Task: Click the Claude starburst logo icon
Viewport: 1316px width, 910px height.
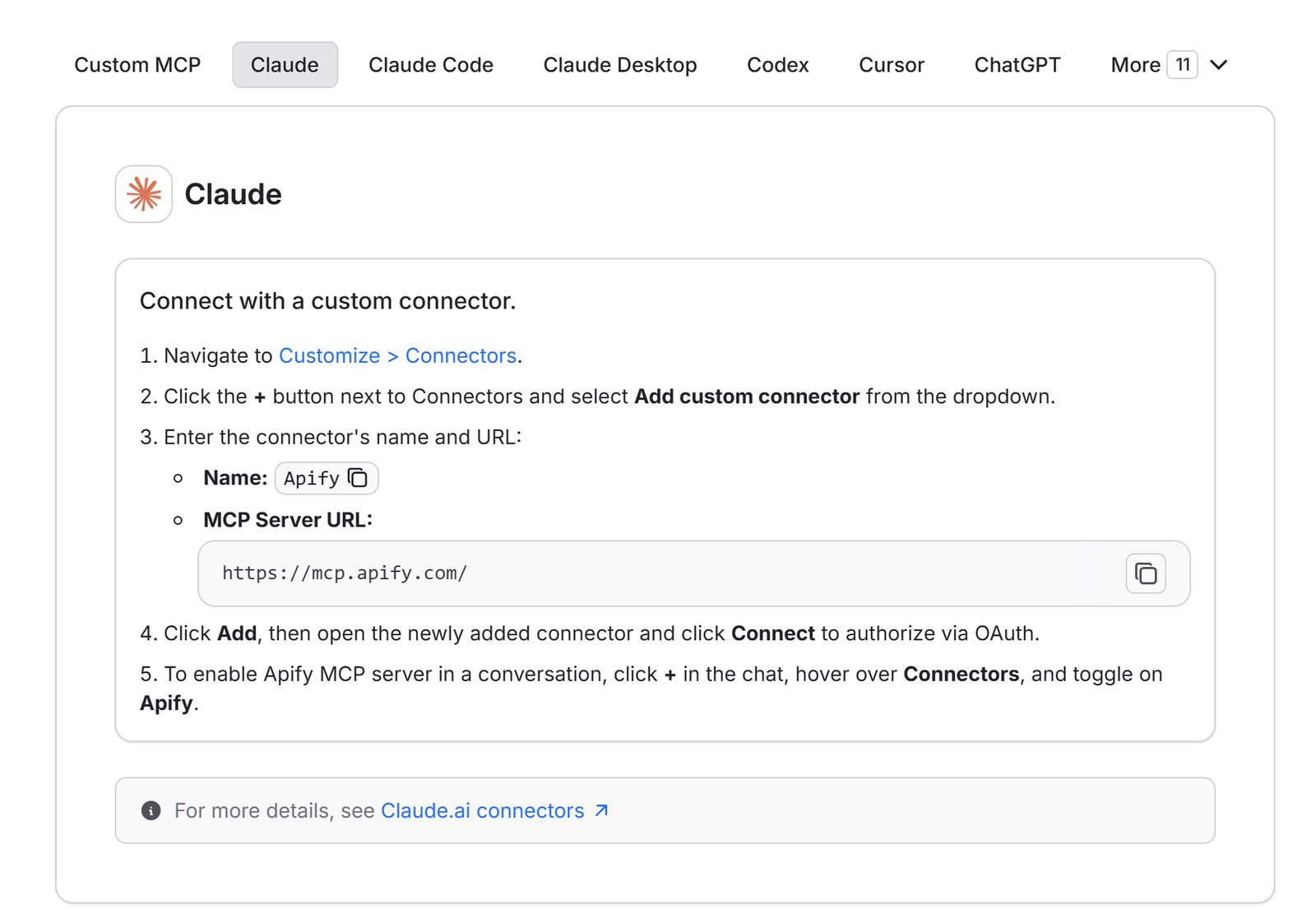Action: pyautogui.click(x=144, y=194)
